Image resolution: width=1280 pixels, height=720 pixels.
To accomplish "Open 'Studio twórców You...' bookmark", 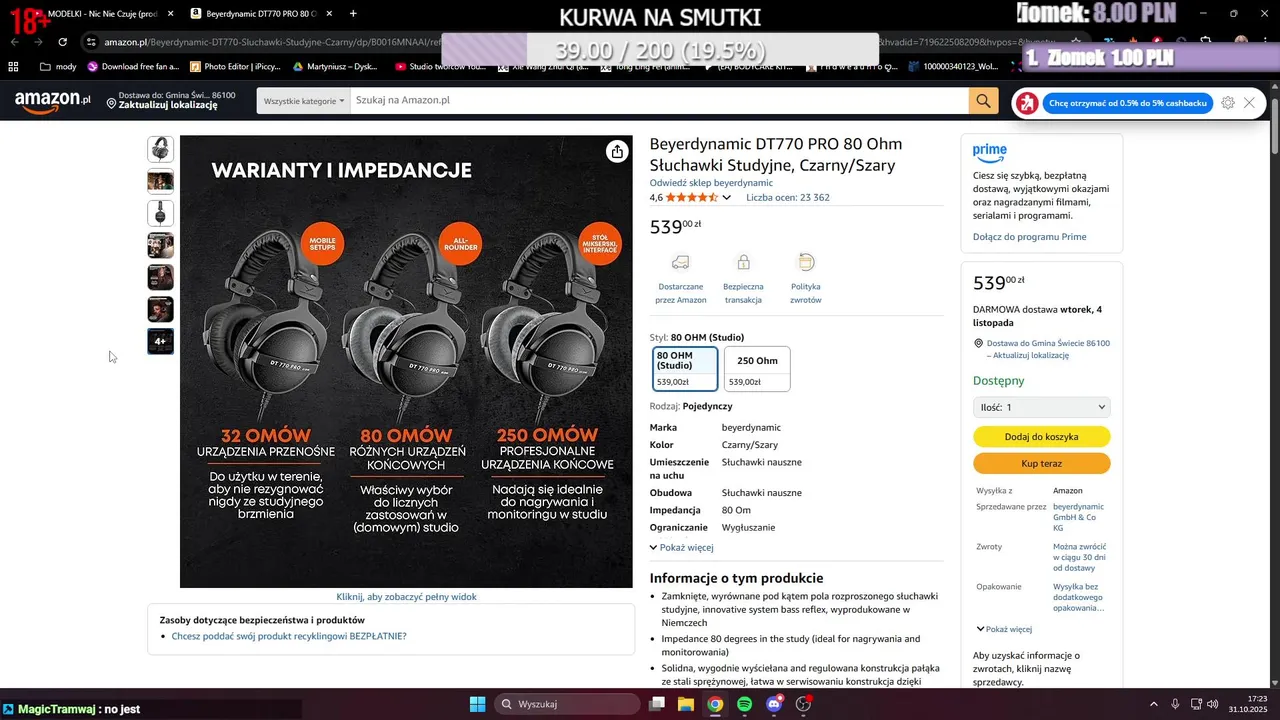I will point(441,67).
